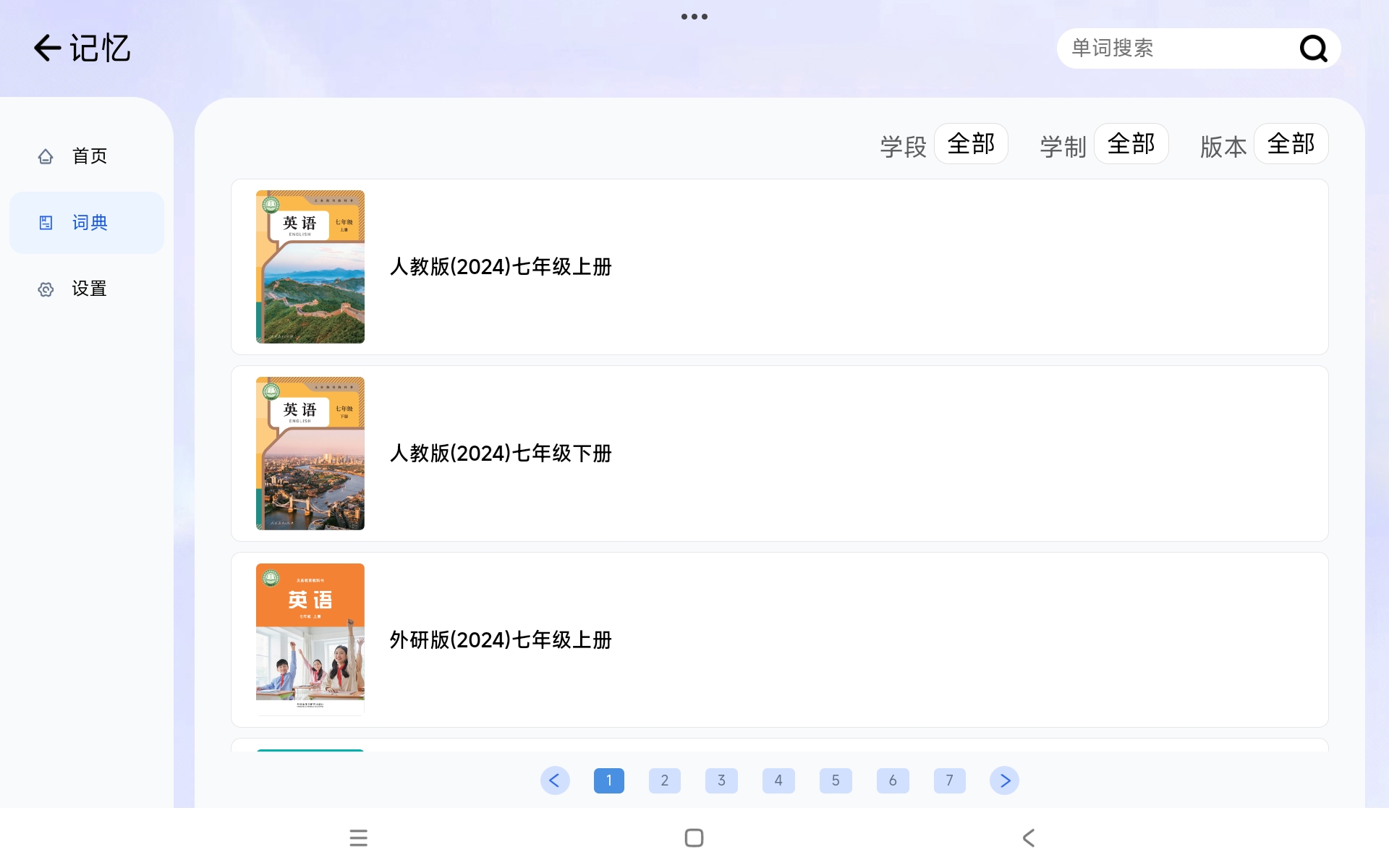1389x868 pixels.
Task: Select the dictionary icon for 词典
Action: coord(46,223)
